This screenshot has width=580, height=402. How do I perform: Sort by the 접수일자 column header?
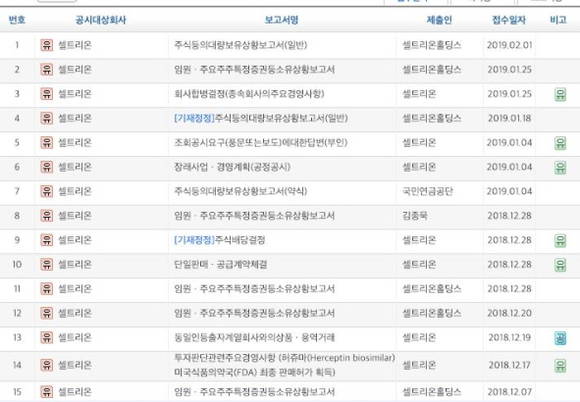(509, 20)
